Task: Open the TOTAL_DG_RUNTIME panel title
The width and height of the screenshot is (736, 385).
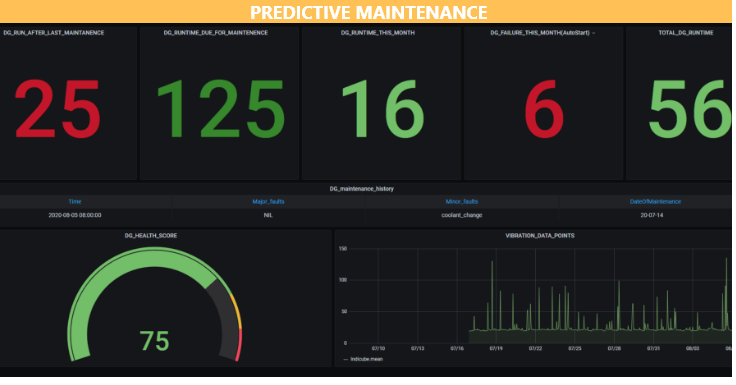Action: (x=685, y=33)
